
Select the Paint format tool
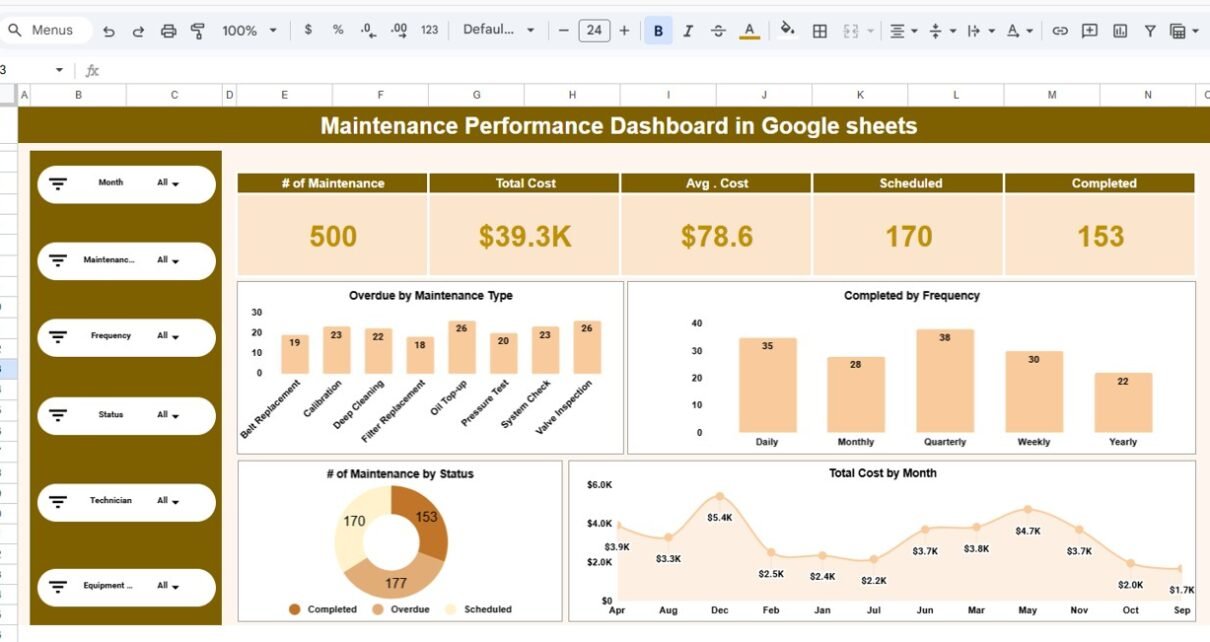tap(198, 31)
